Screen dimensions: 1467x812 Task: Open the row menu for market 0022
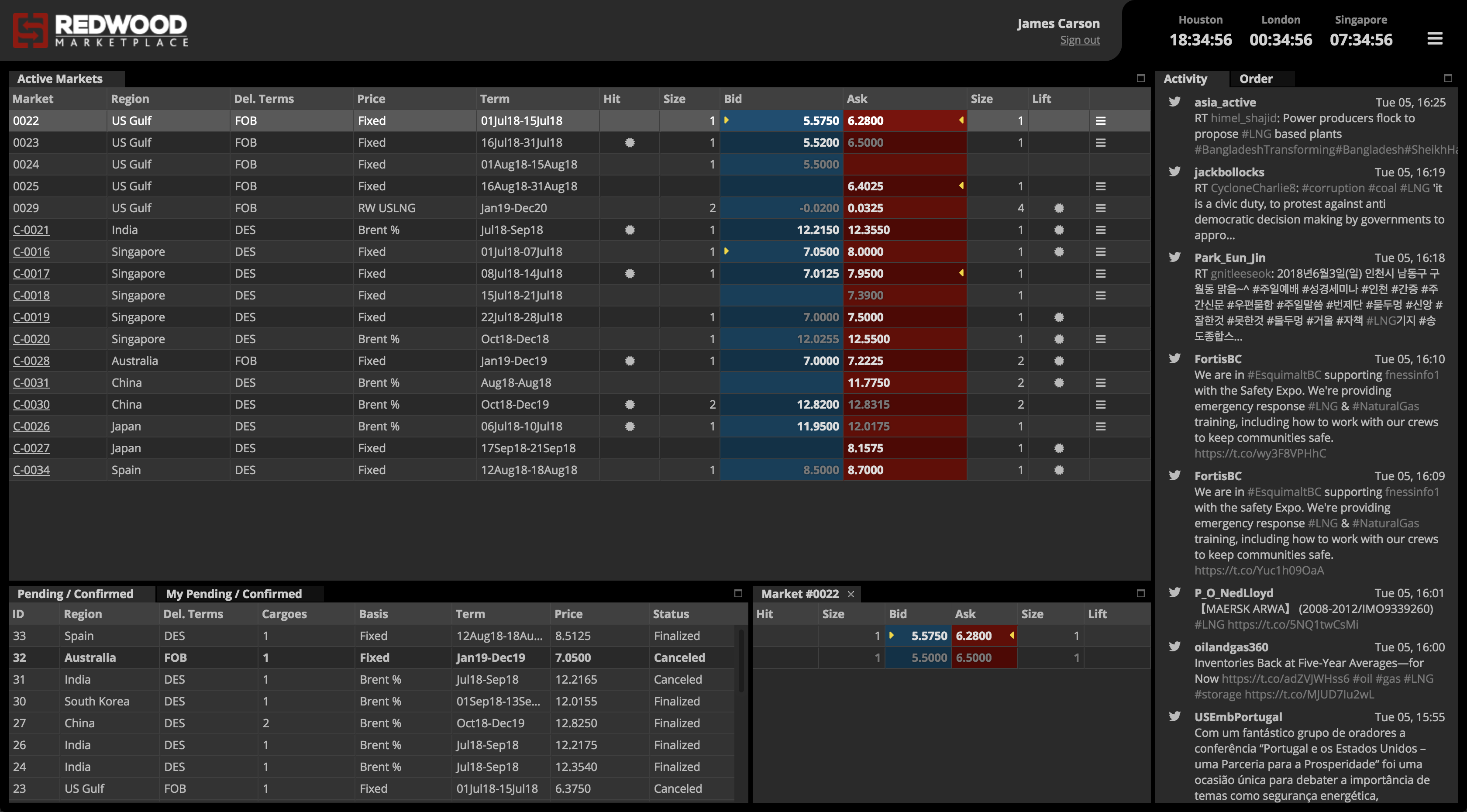(x=1100, y=121)
